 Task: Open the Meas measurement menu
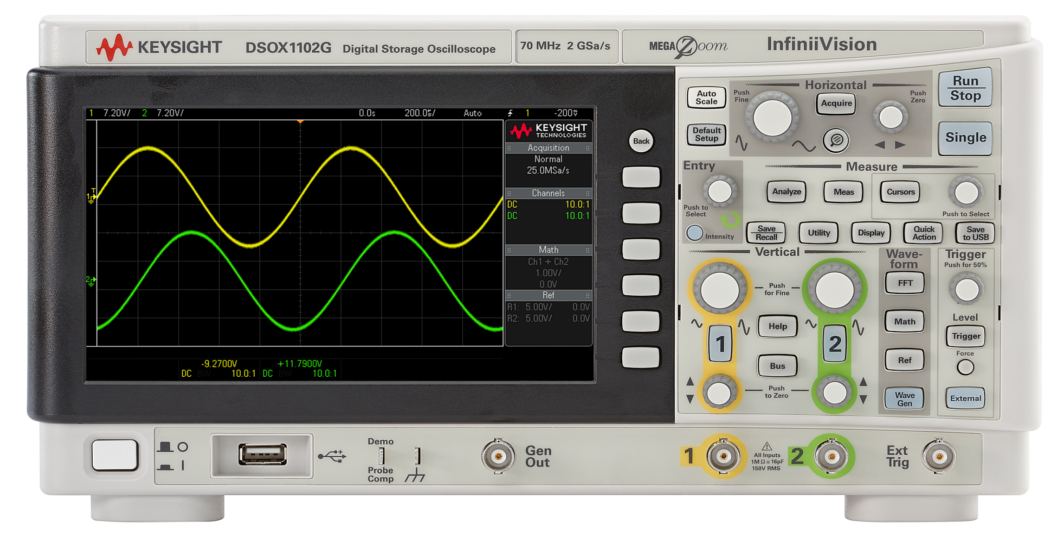(844, 192)
